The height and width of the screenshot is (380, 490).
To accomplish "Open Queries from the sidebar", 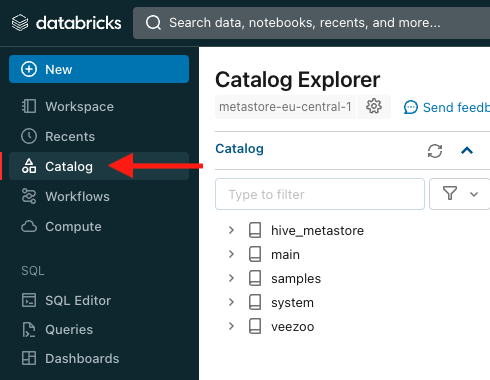I will [99, 330].
